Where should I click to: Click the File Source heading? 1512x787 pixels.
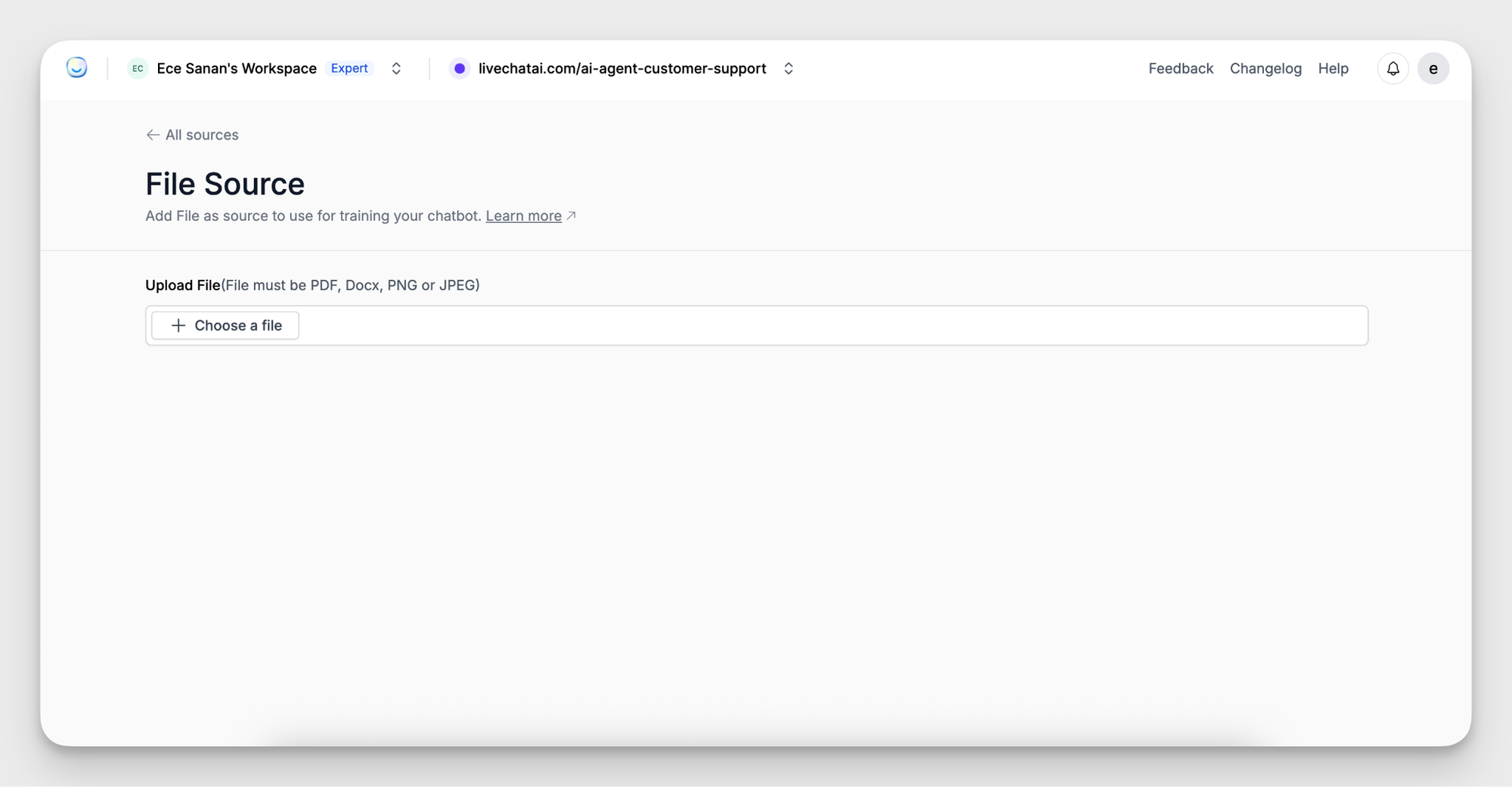225,184
